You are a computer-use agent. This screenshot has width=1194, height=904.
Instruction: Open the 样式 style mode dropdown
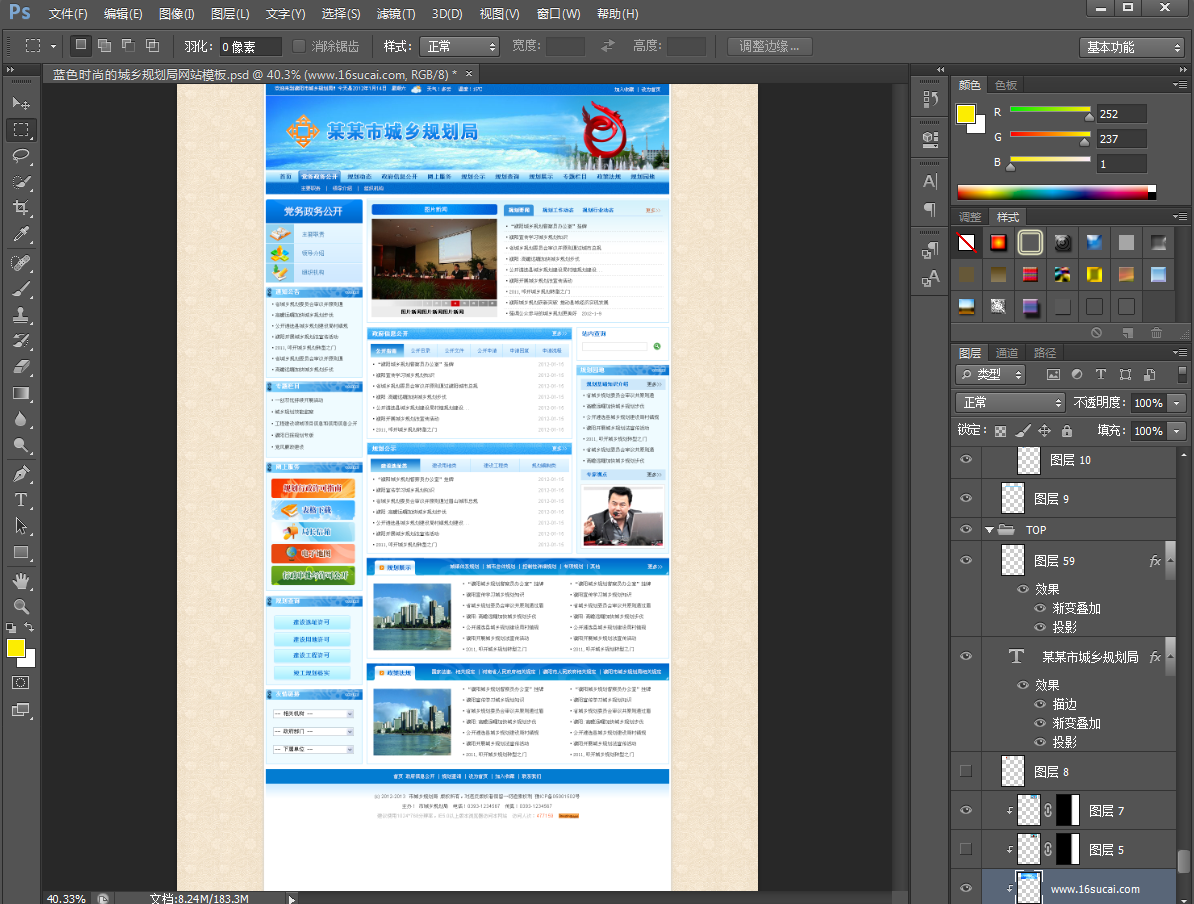pyautogui.click(x=460, y=47)
